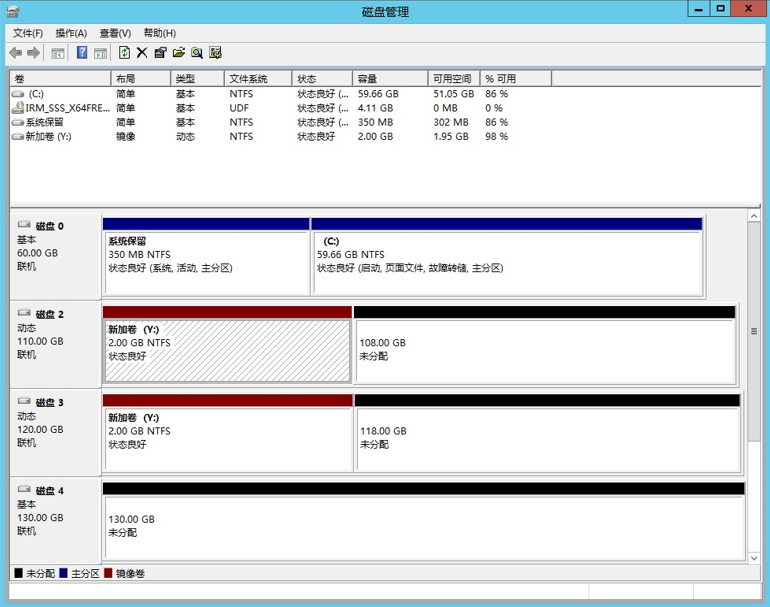Select the (C:) drive icon in volume list
Image resolution: width=770 pixels, height=607 pixels.
(x=18, y=94)
